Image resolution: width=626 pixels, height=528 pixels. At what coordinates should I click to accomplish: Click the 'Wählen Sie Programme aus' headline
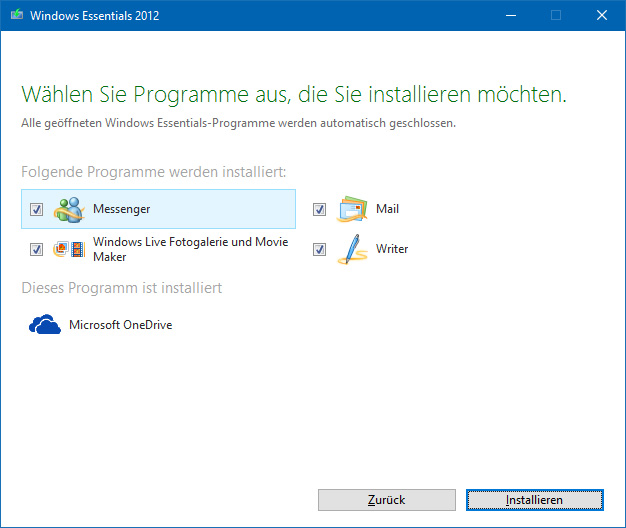click(x=294, y=95)
